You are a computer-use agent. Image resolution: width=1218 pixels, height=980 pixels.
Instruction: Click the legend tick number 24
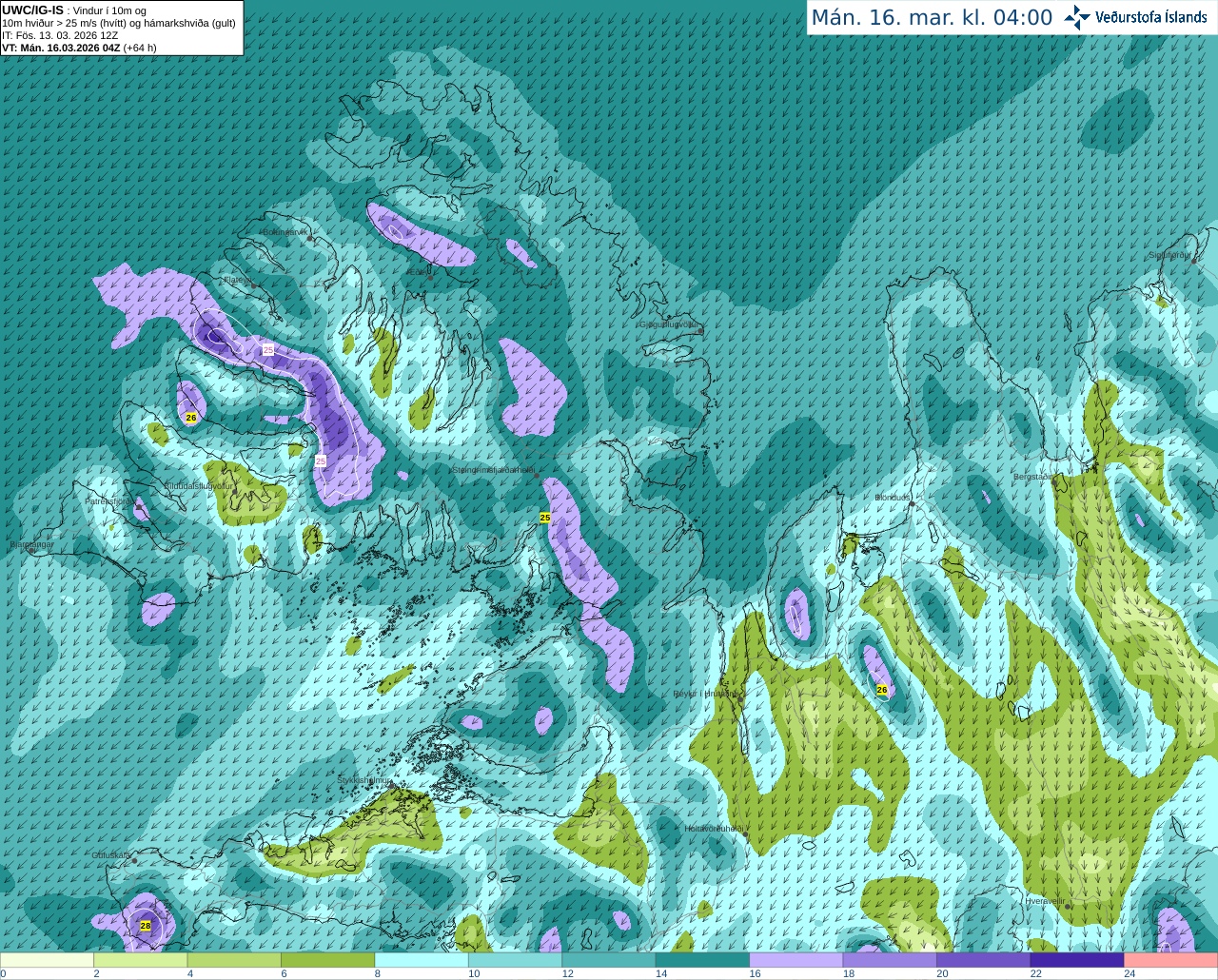click(x=1130, y=973)
